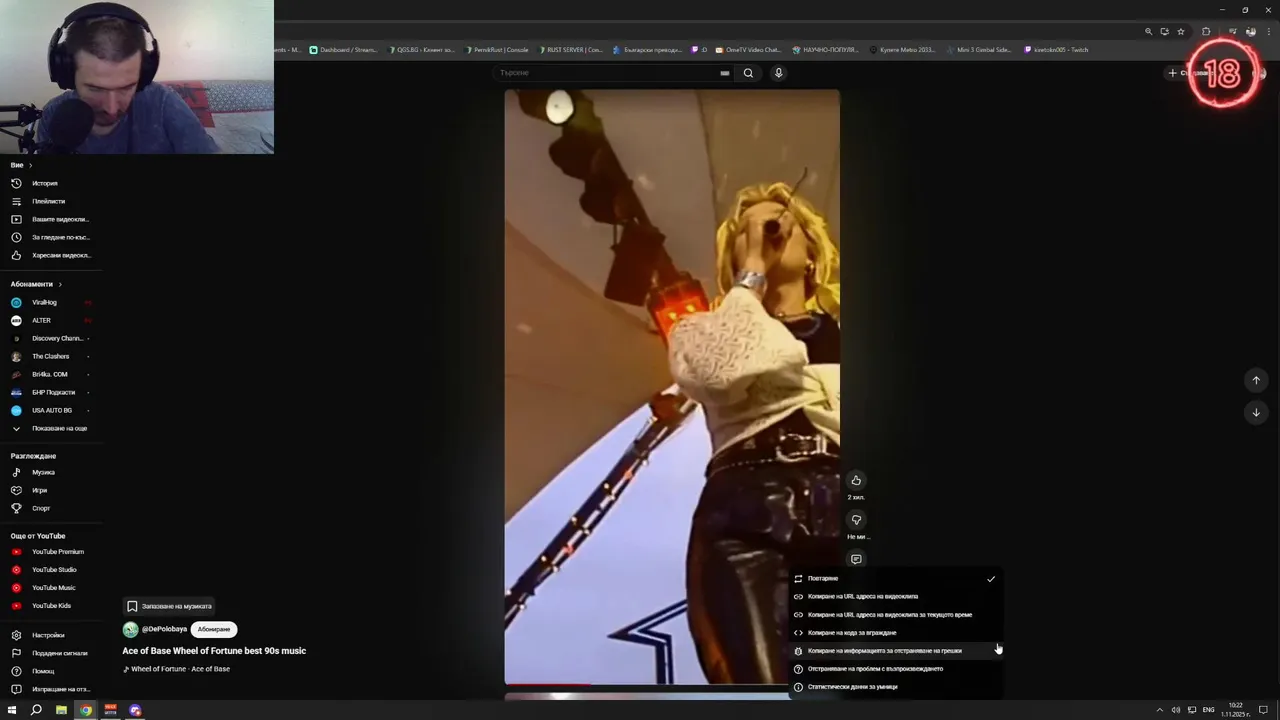This screenshot has height=720, width=1280.
Task: Open the @DePolobaya channel
Action: tap(164, 629)
